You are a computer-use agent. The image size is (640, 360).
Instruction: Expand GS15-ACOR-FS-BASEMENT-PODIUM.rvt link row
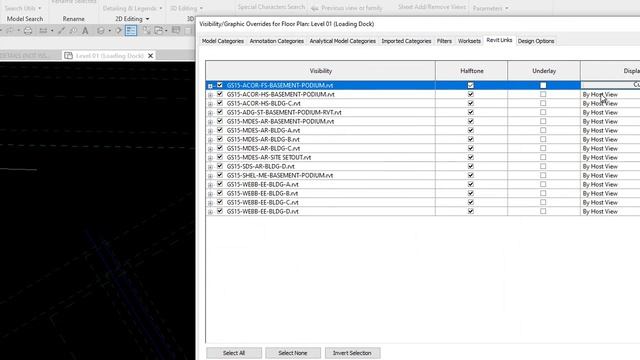pyautogui.click(x=210, y=86)
